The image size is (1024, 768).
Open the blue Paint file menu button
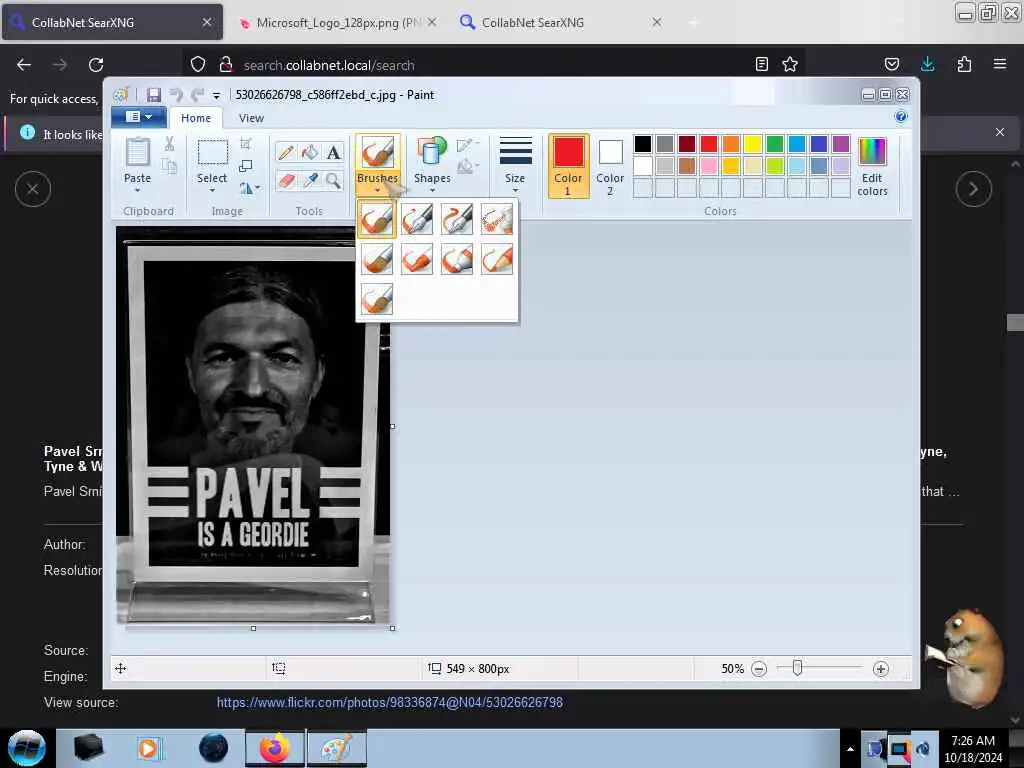pos(138,118)
